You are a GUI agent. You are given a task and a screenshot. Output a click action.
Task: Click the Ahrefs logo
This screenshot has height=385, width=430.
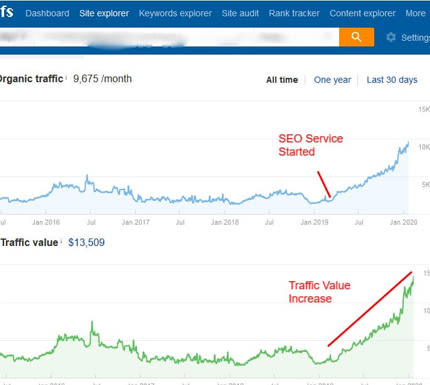tap(7, 12)
